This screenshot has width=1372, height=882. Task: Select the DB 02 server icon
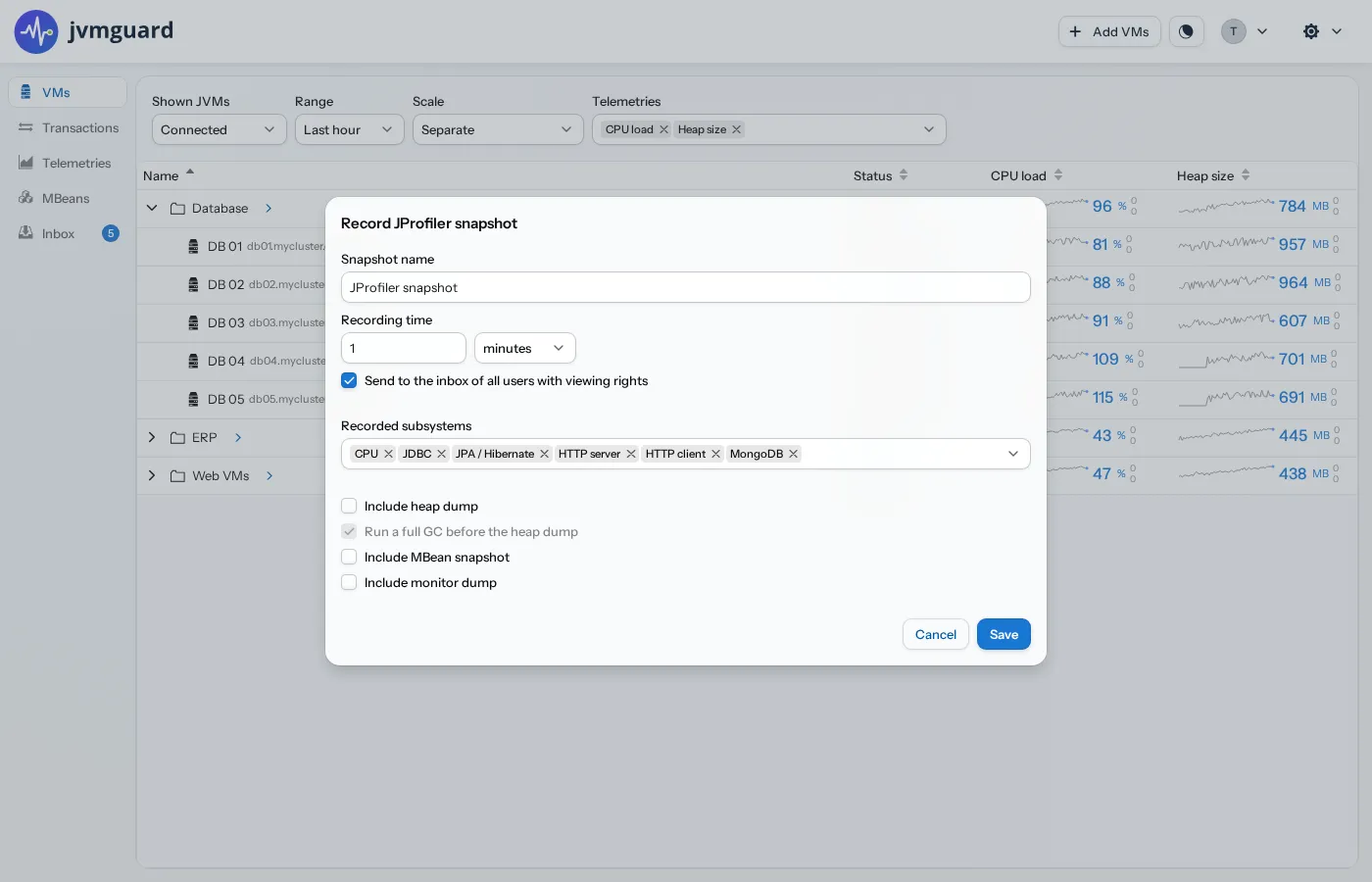tap(194, 284)
